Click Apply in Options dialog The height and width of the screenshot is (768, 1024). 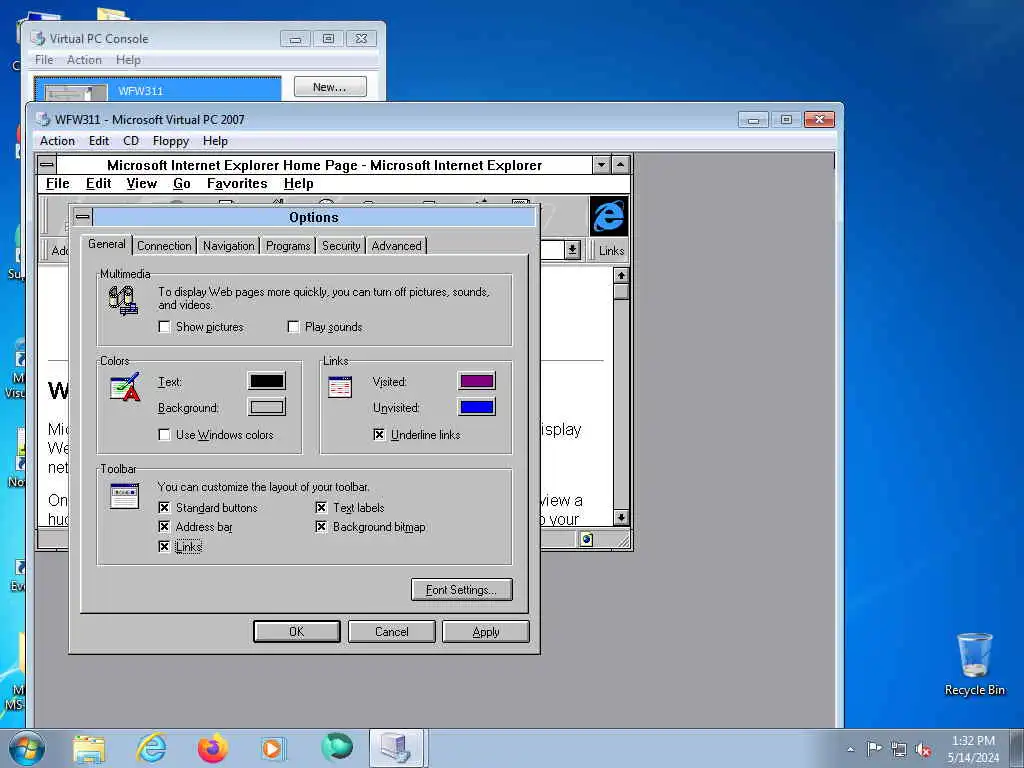tap(485, 632)
